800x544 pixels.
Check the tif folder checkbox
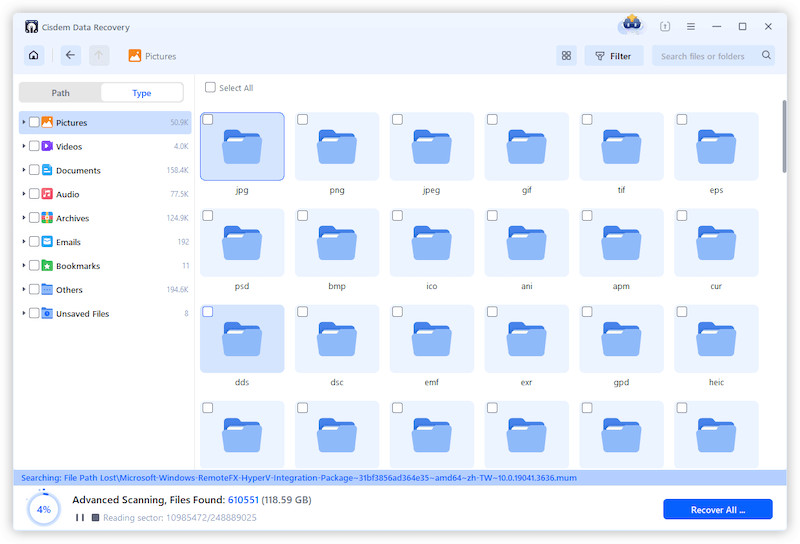[x=587, y=119]
